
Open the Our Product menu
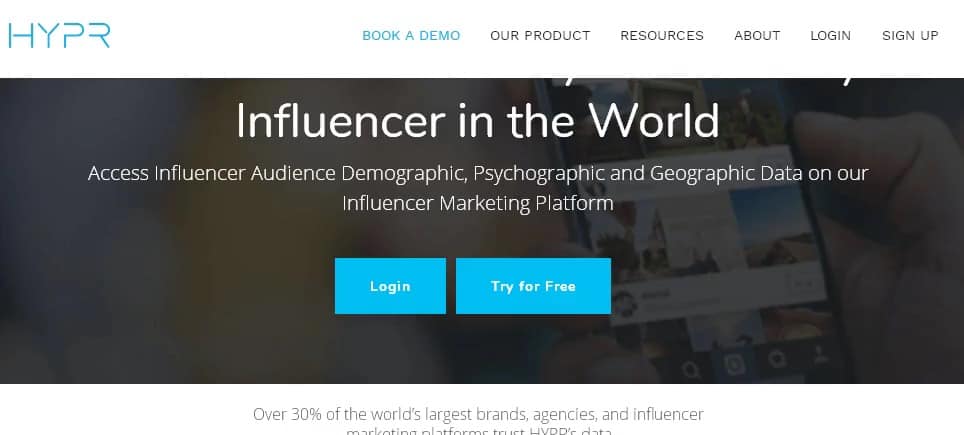pyautogui.click(x=540, y=36)
